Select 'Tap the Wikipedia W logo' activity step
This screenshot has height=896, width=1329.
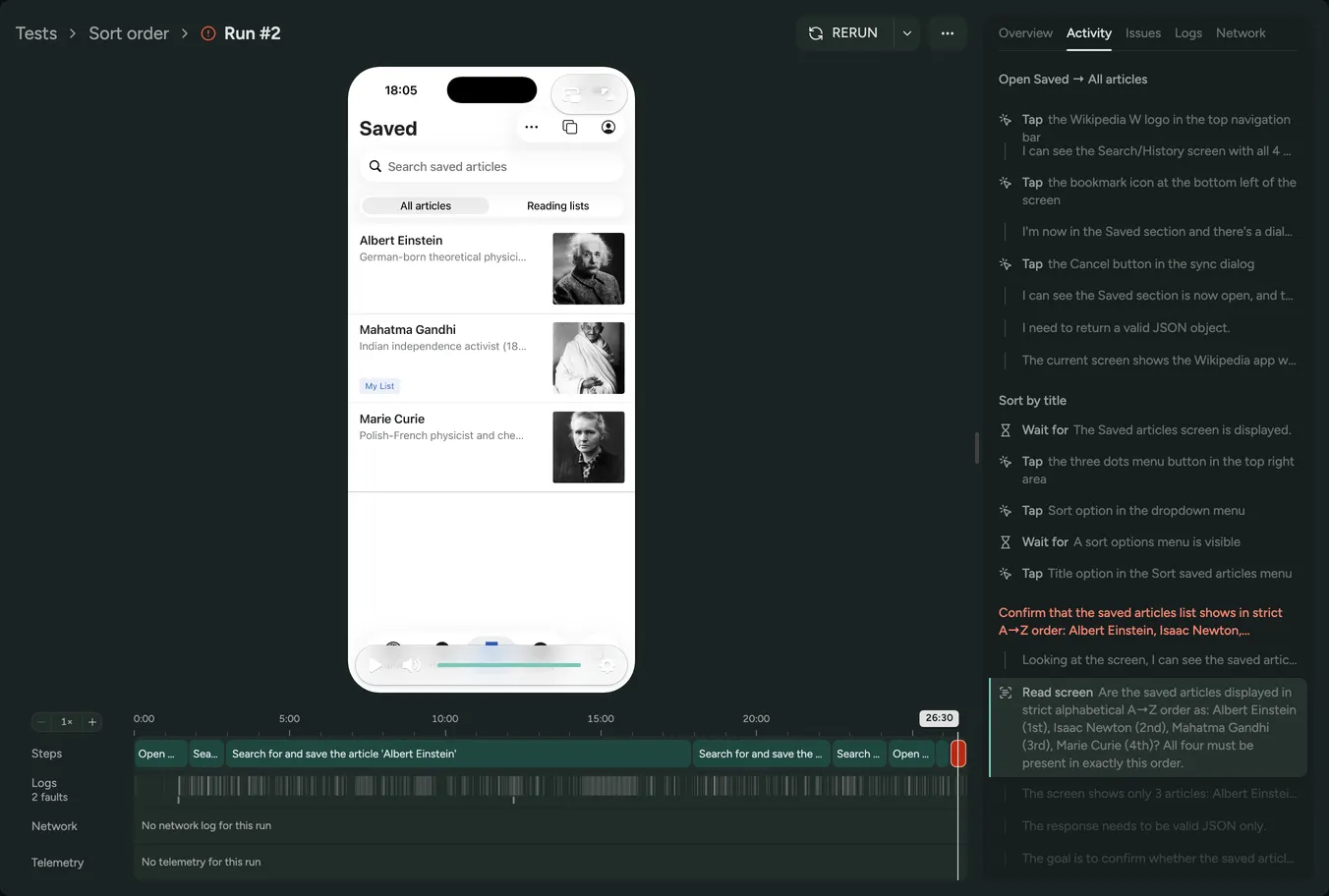click(1147, 128)
